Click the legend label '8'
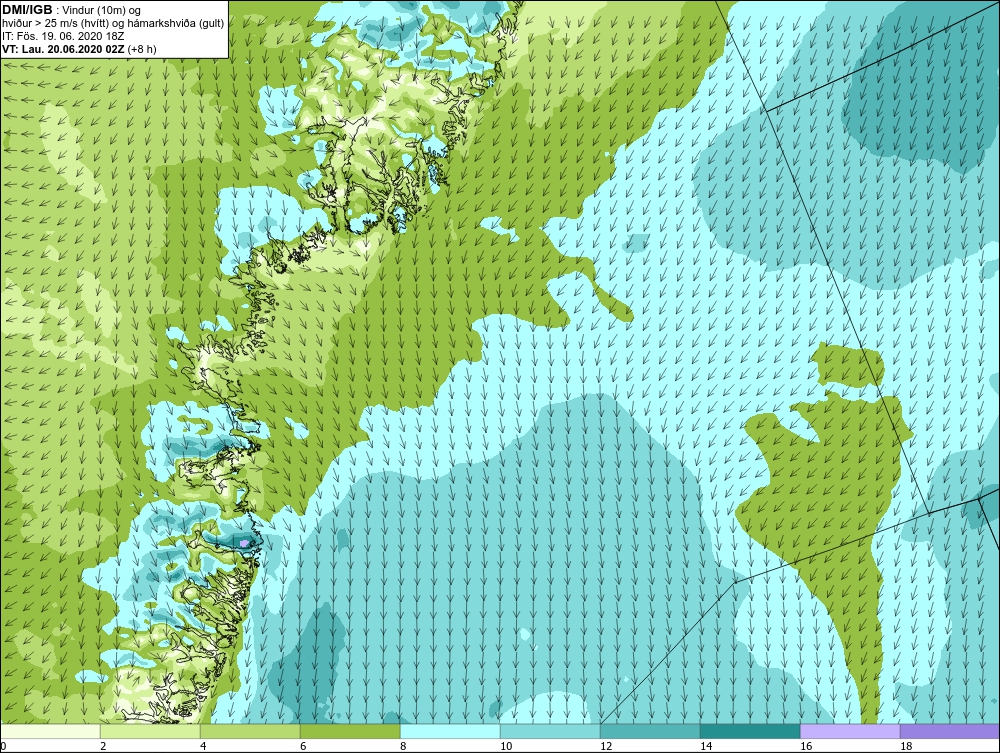1000x753 pixels. tap(403, 746)
